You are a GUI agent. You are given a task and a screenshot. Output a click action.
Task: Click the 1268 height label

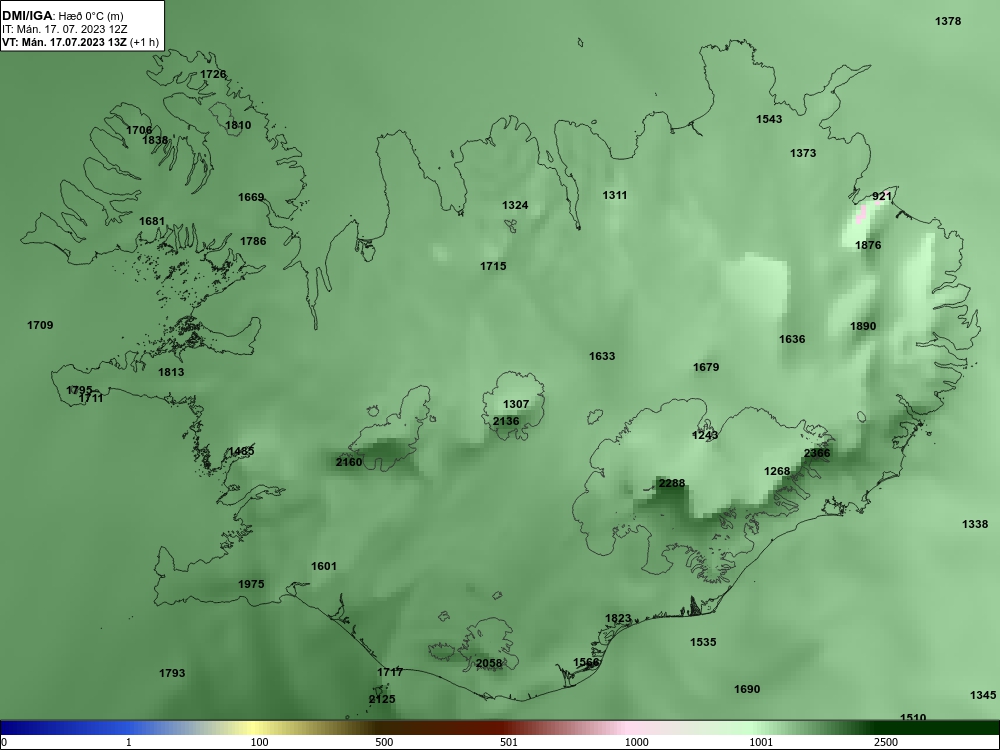[777, 471]
